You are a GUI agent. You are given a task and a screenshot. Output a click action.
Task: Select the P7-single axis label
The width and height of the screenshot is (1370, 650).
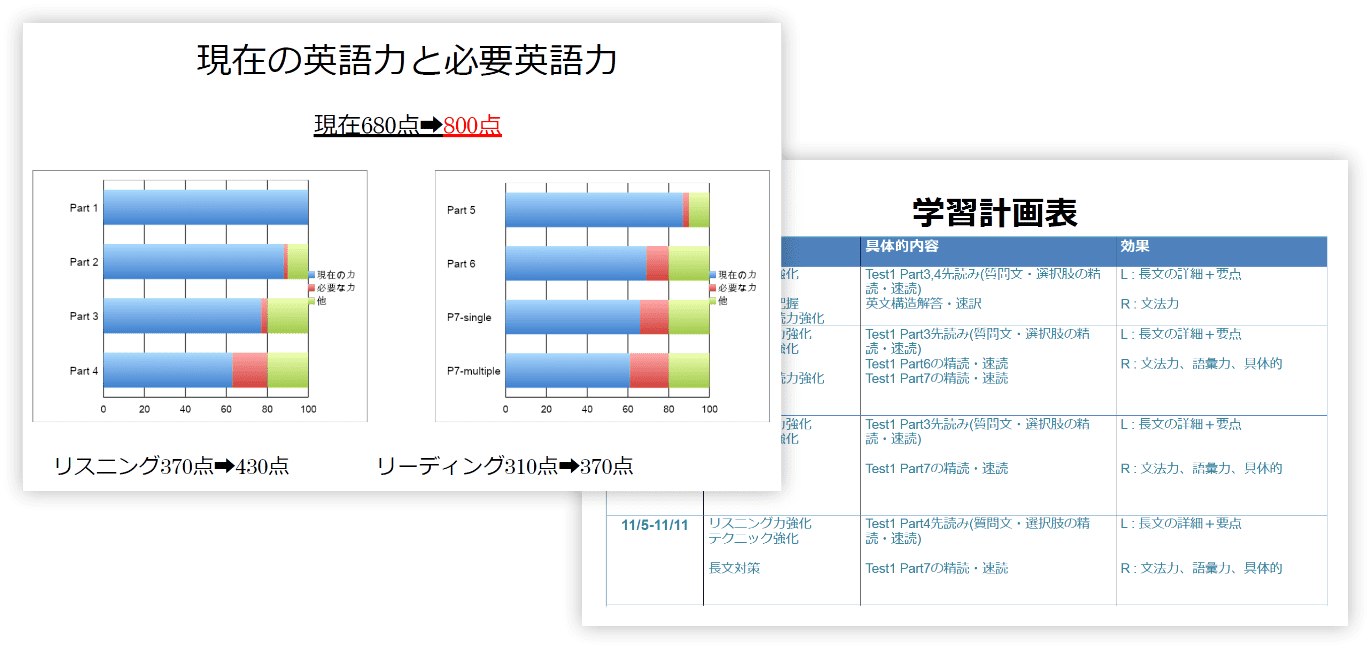(x=469, y=317)
